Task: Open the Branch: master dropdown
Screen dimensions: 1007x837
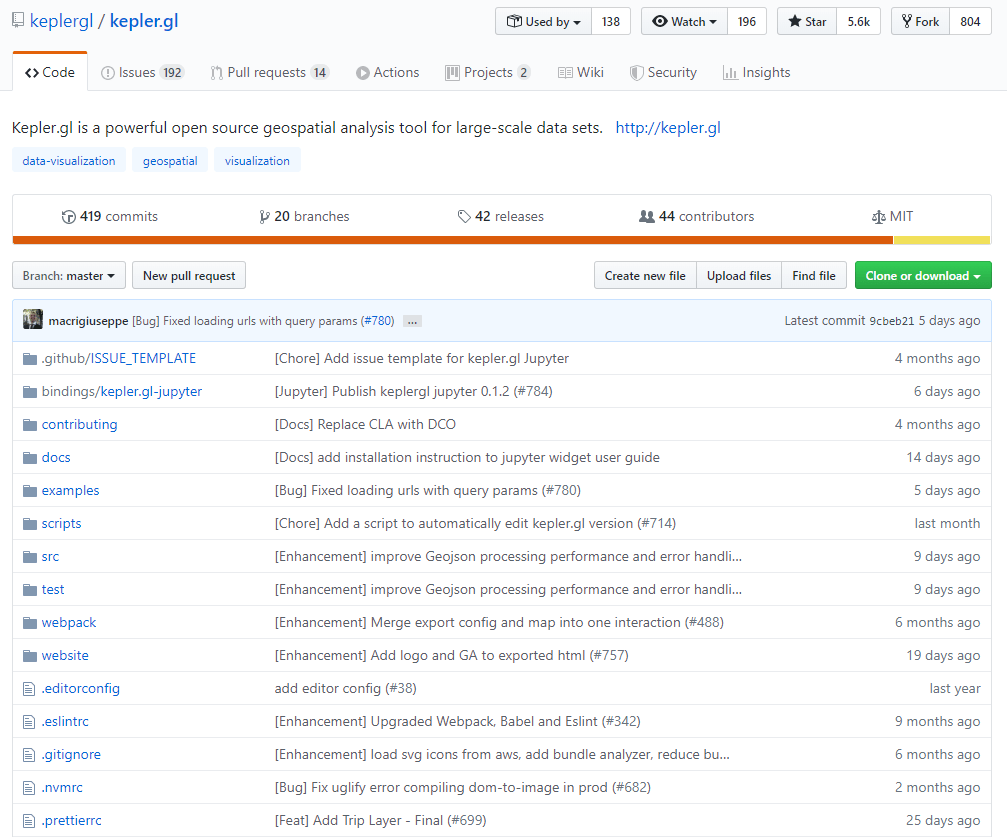Action: click(x=69, y=276)
